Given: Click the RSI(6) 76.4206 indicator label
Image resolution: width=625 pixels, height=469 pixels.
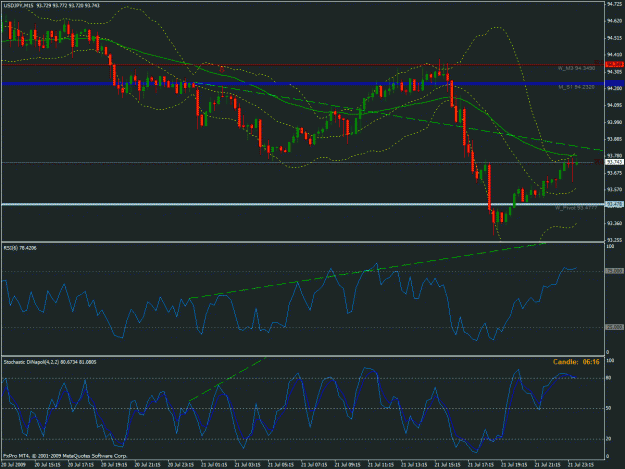Looking at the screenshot, I should pos(20,248).
